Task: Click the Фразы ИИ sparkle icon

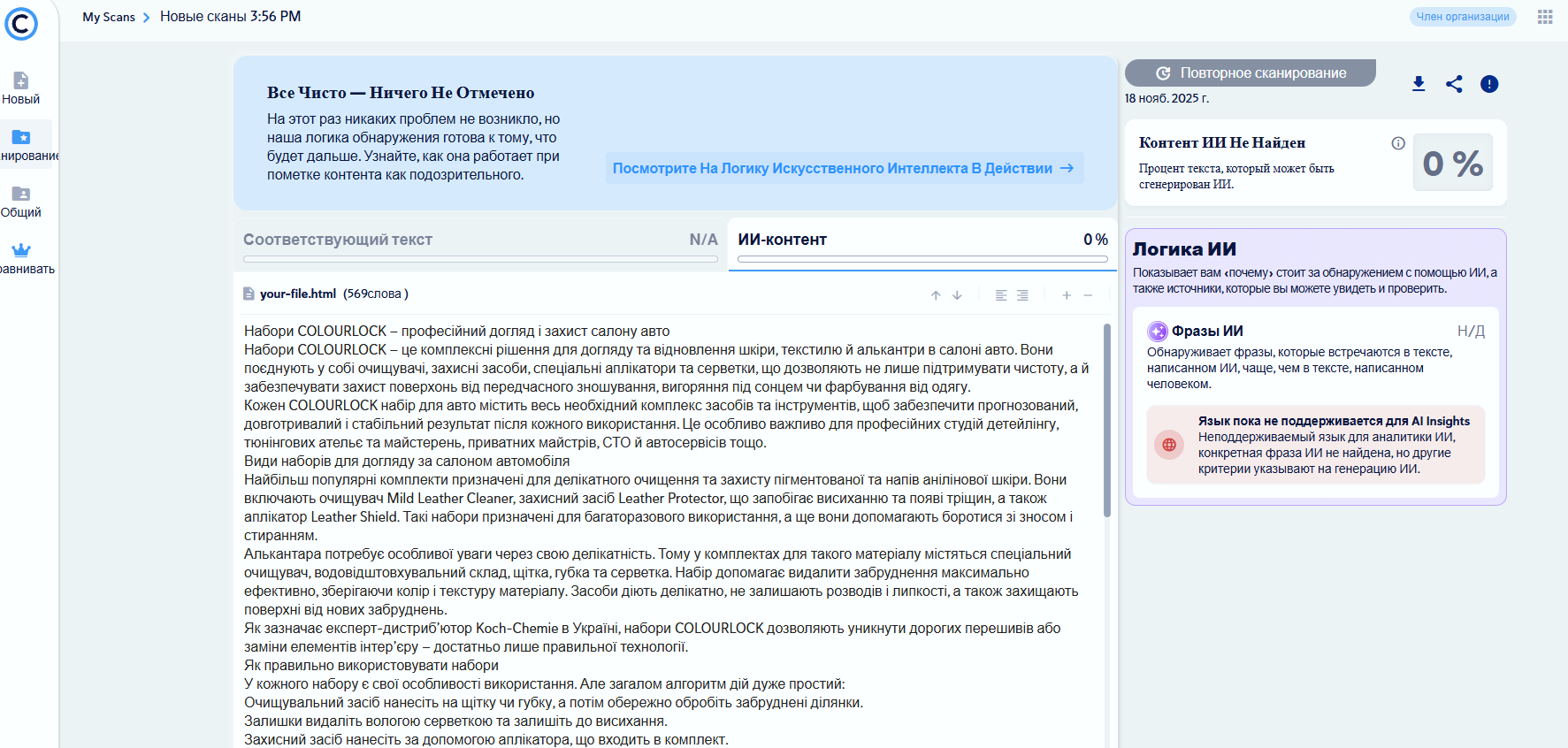Action: tap(1158, 332)
